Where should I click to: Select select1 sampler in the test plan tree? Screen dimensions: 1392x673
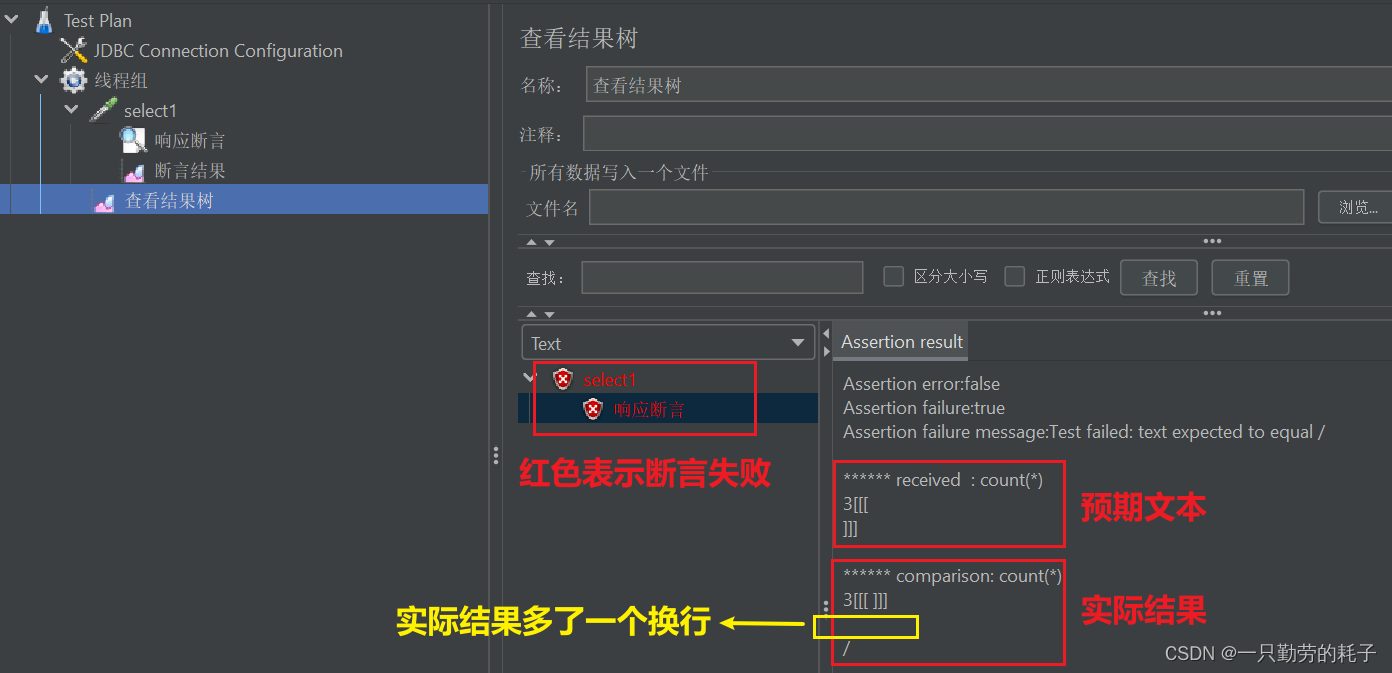(x=150, y=111)
